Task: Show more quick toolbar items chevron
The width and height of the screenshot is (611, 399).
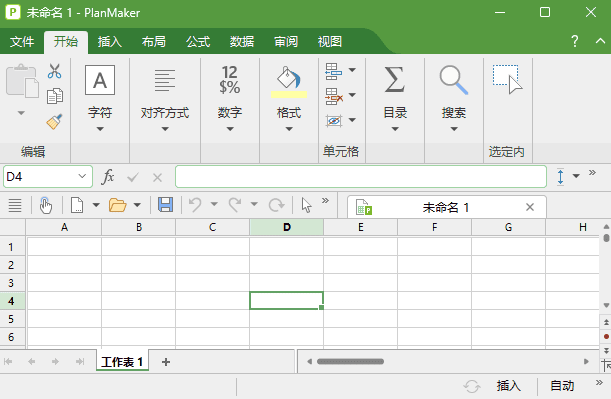Action: coord(325,201)
